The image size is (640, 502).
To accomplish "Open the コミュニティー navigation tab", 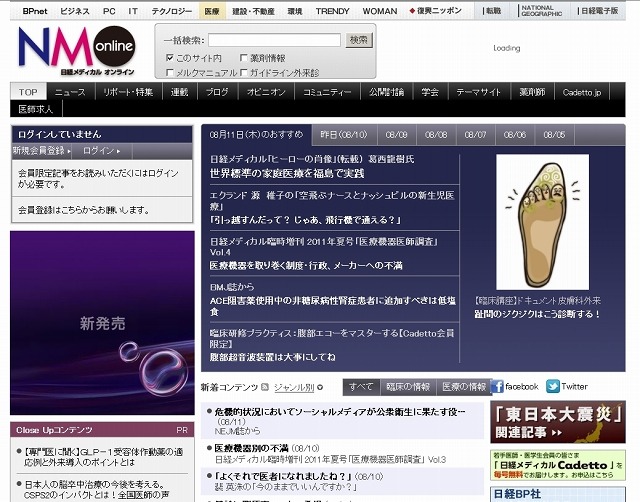I will (x=327, y=92).
